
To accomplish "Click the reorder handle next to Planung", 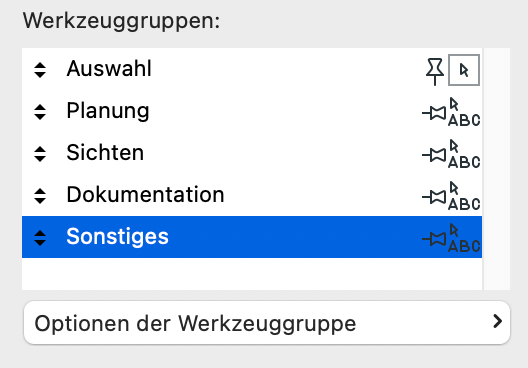I will point(40,112).
